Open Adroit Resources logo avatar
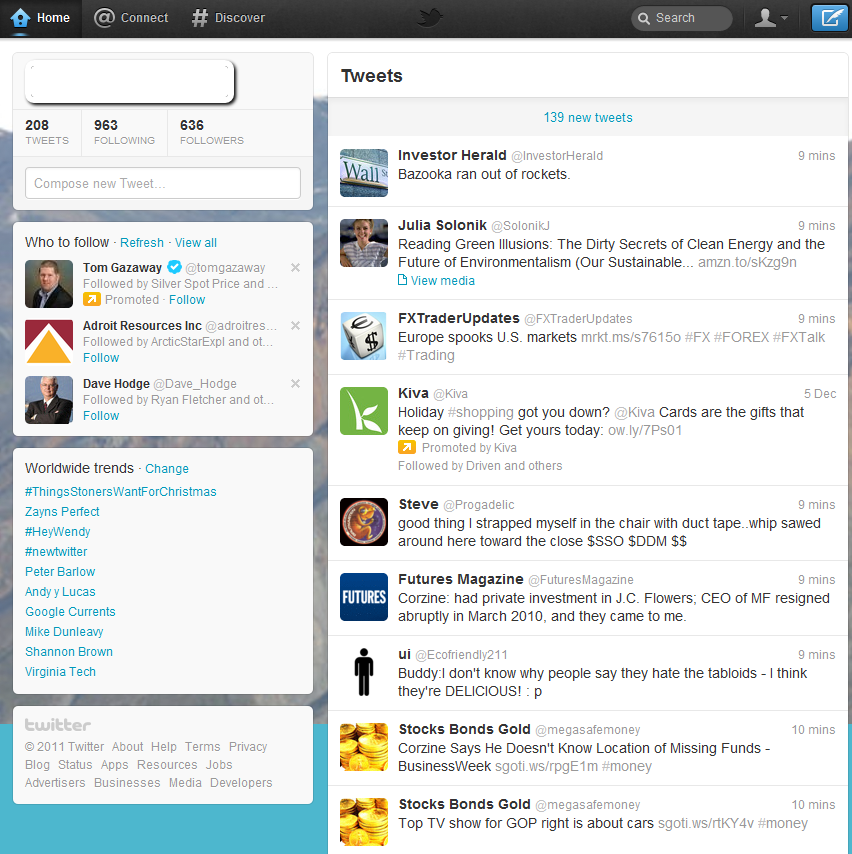 49,341
